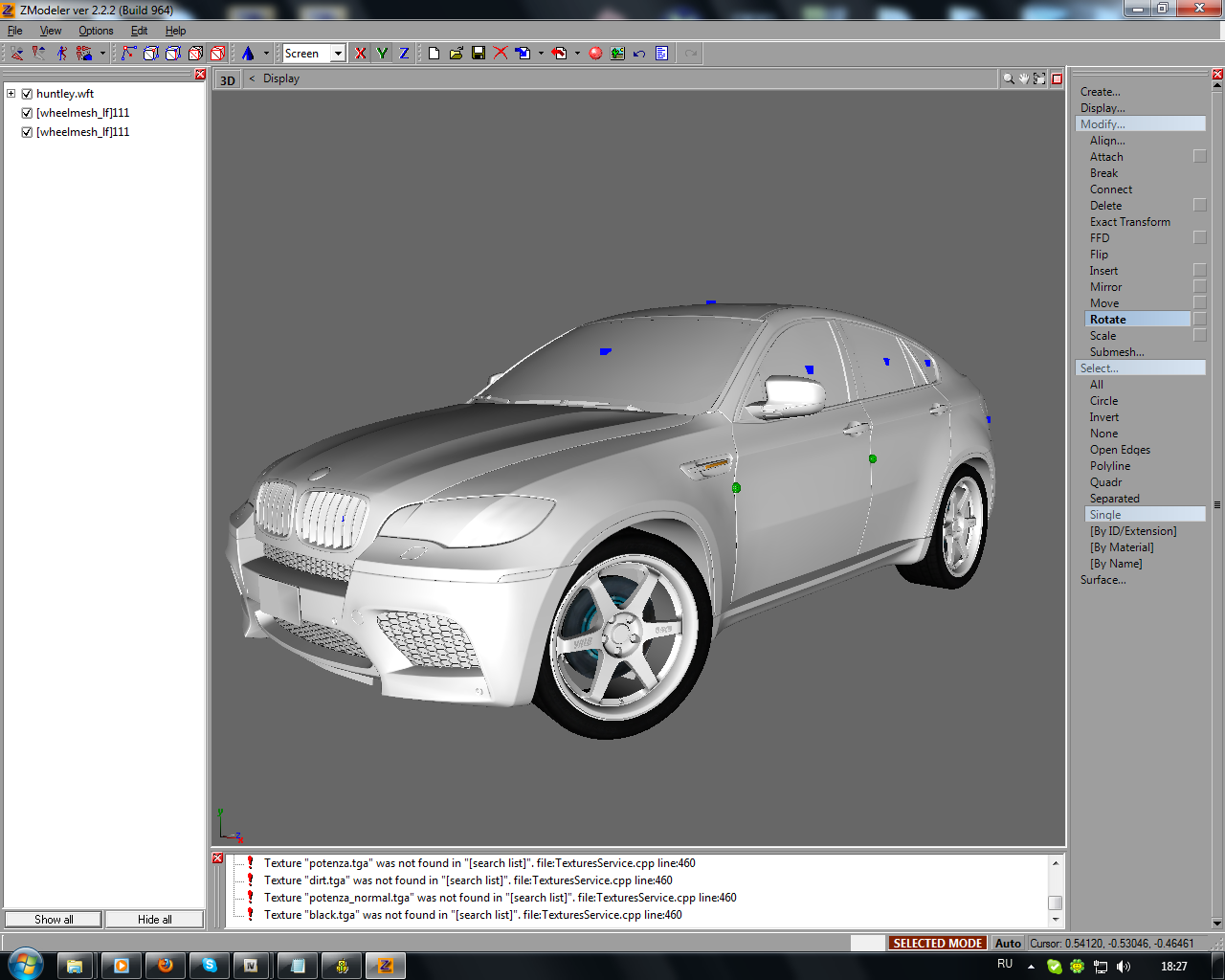Uncheck the second [wheelmesh_lf]111 checkbox

27,132
